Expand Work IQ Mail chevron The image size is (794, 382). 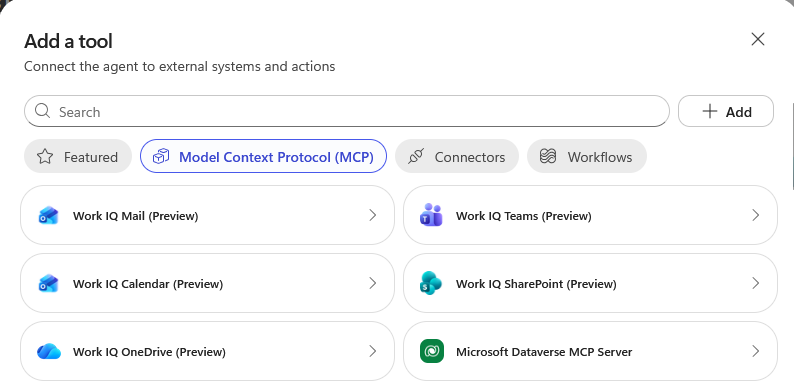click(x=373, y=215)
